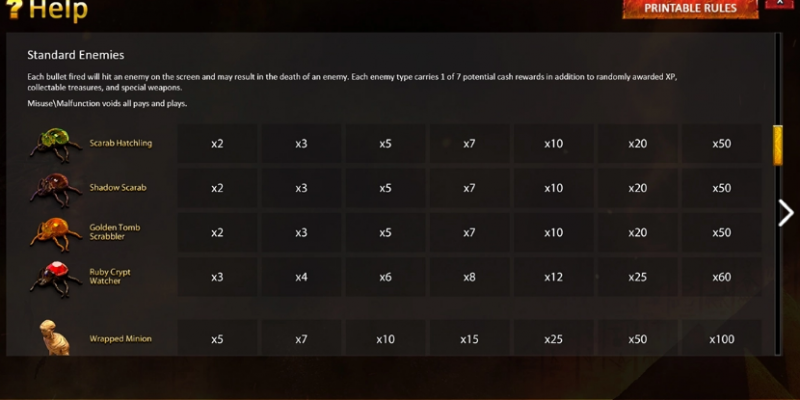
Task: Click the Wrapped Minion mummy icon
Action: tap(54, 337)
